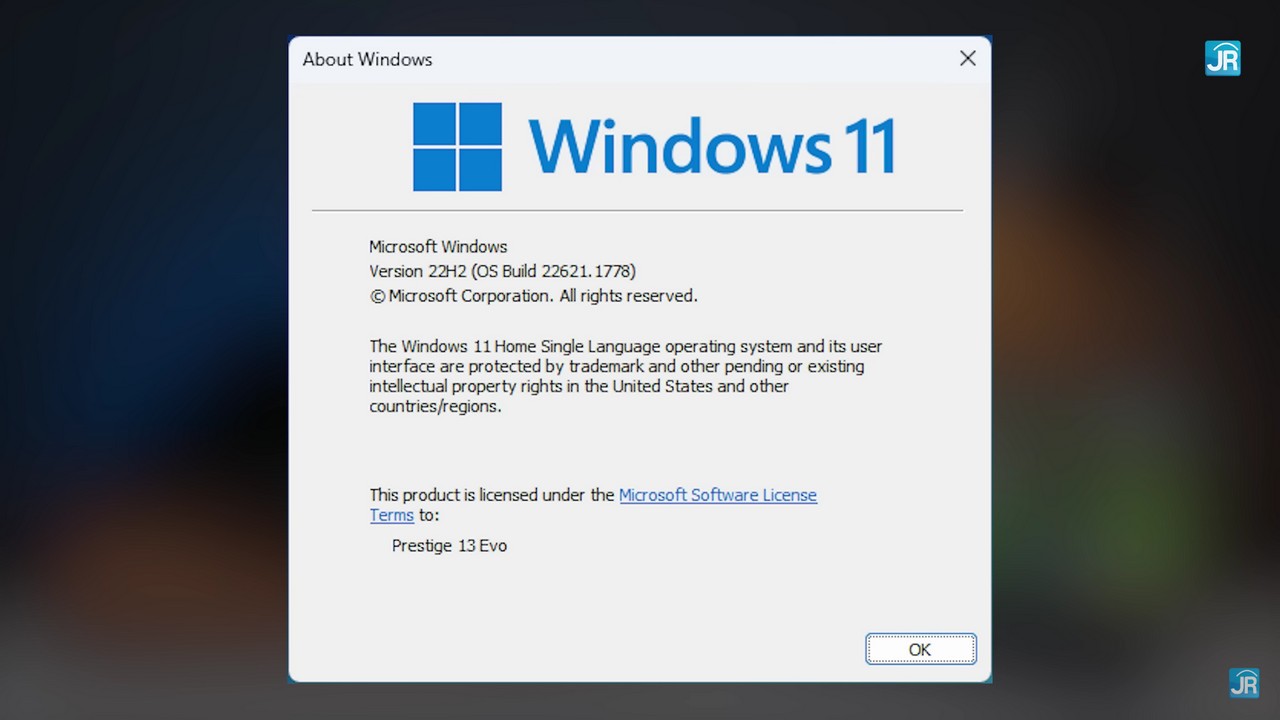Viewport: 1280px width, 720px height.
Task: Click the blue four-pane Windows logo
Action: tap(457, 147)
